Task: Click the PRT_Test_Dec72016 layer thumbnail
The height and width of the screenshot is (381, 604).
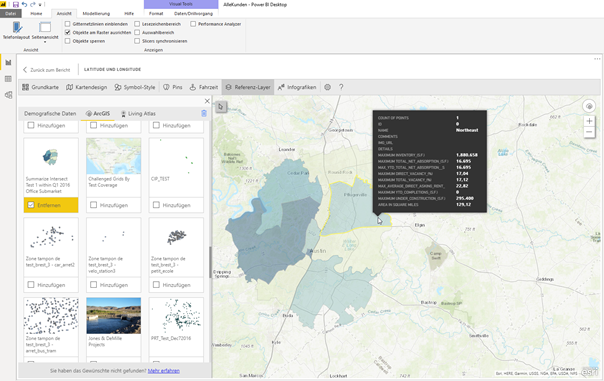Action: coord(176,316)
